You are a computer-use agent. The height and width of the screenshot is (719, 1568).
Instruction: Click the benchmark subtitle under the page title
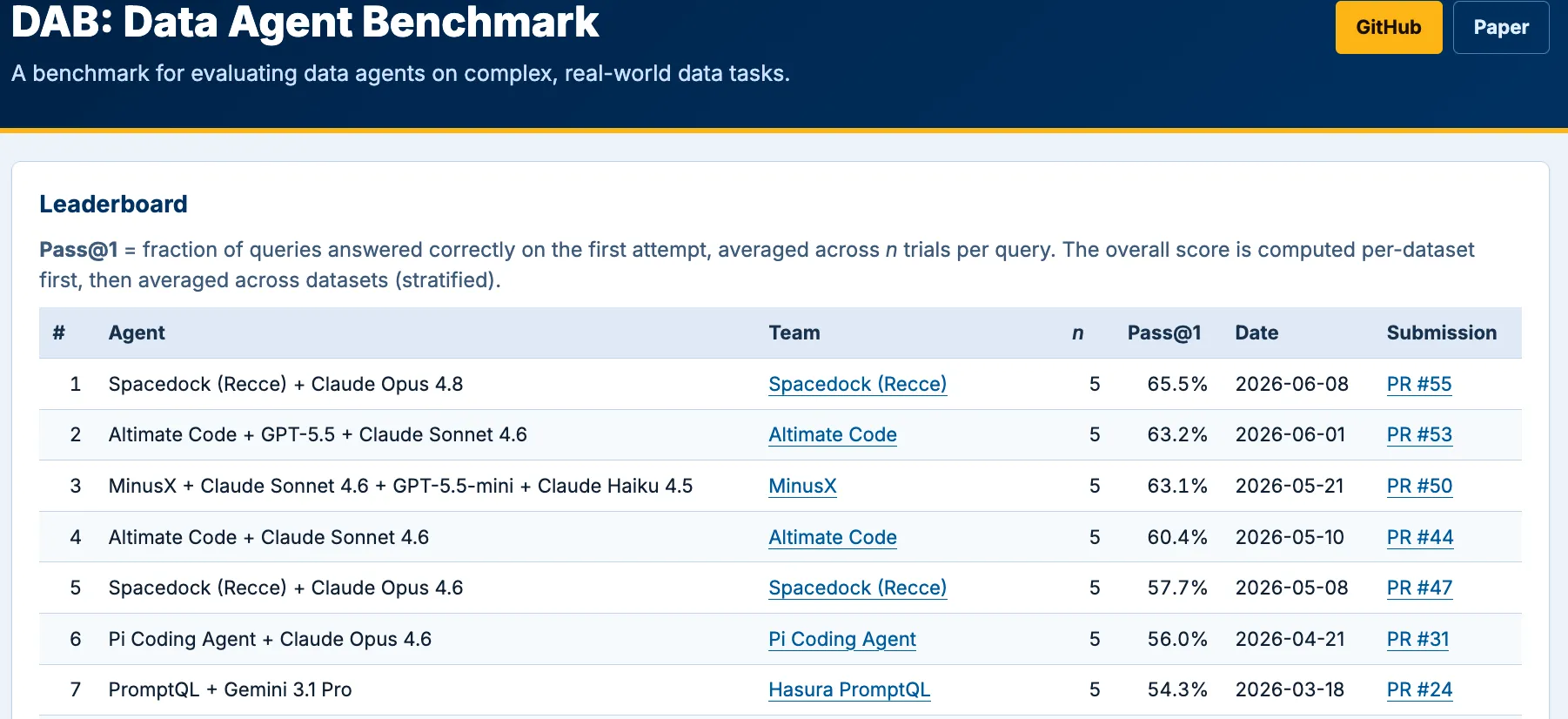tap(400, 73)
